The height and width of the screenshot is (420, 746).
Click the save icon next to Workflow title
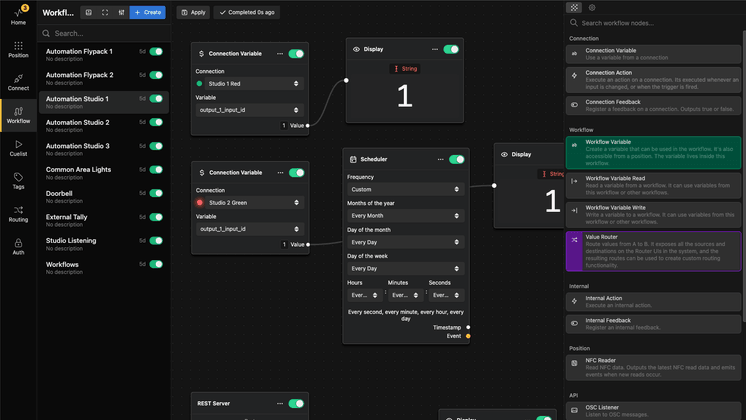tap(89, 12)
